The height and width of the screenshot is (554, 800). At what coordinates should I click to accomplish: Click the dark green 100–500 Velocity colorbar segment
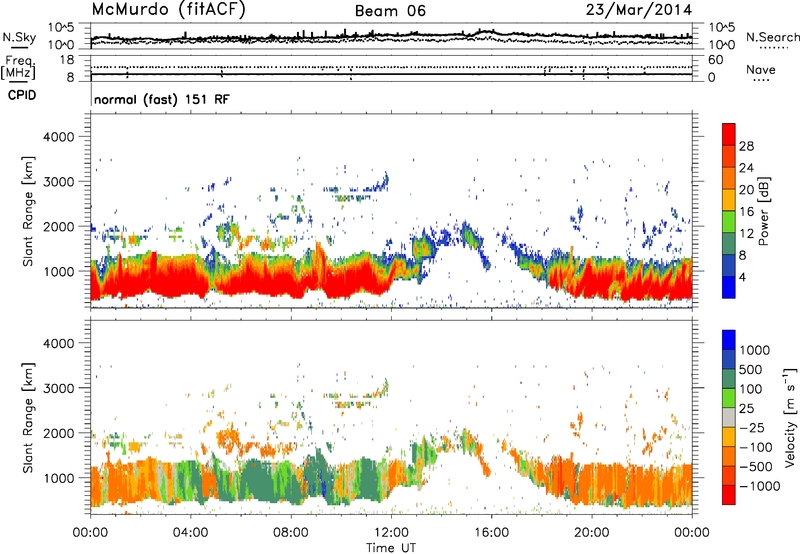729,379
